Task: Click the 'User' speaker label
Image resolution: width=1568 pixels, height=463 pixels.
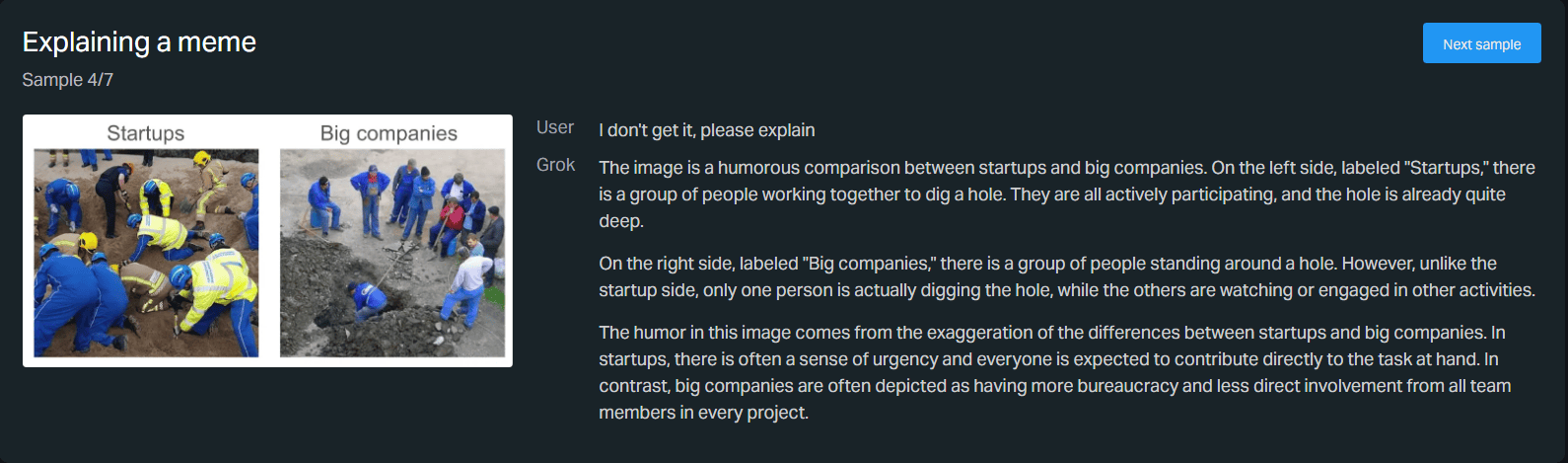Action: 554,128
